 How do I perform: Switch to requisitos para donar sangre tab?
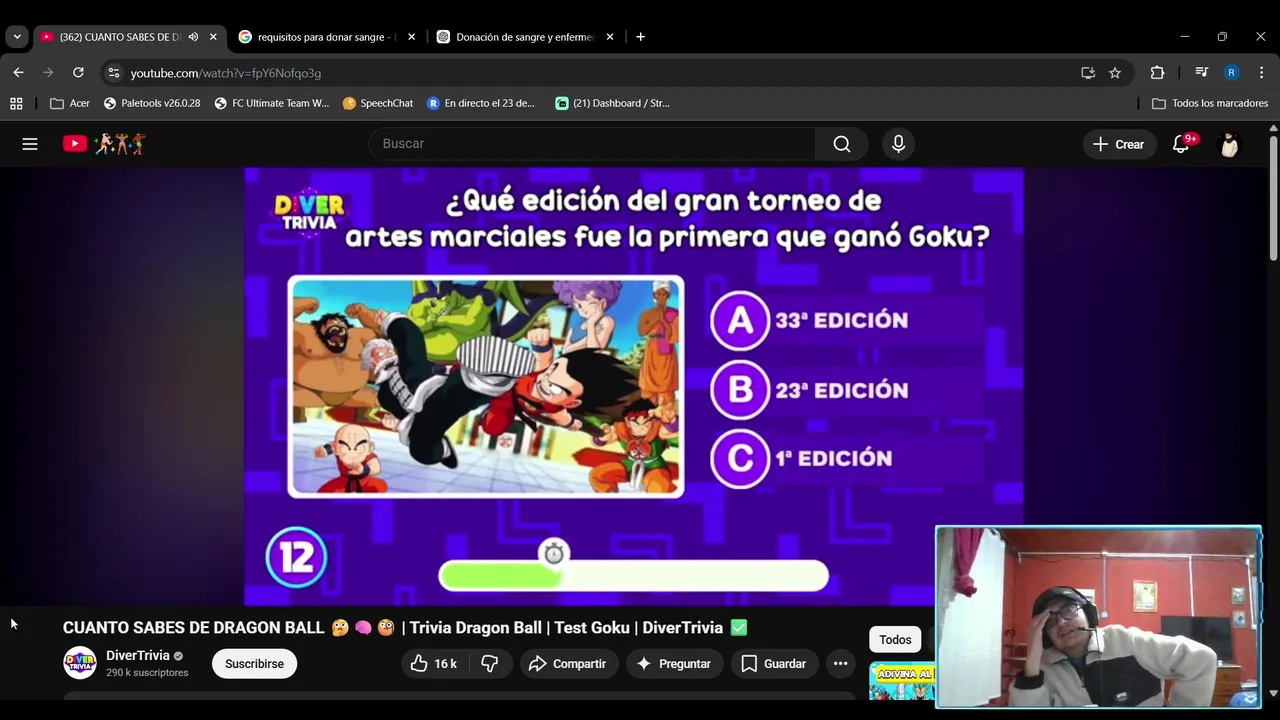click(x=326, y=37)
